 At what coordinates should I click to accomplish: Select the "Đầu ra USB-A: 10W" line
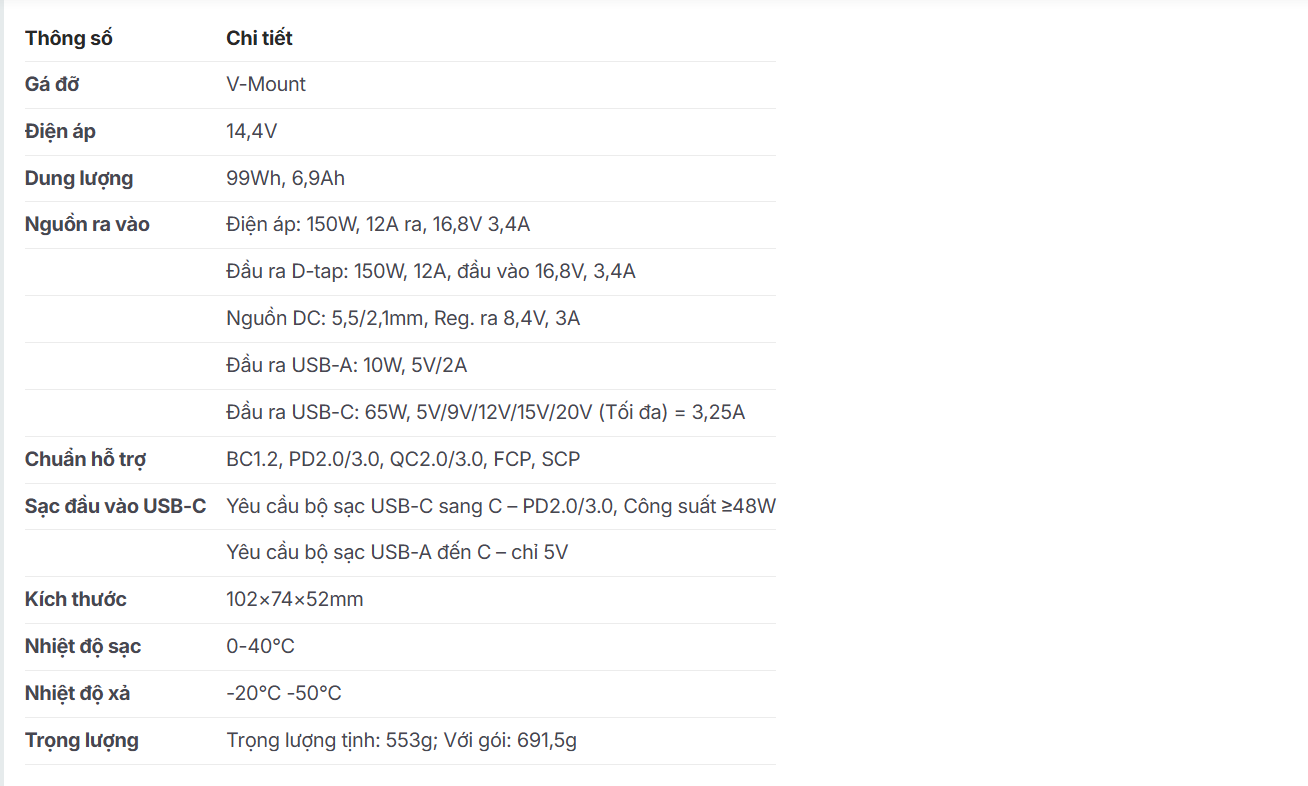(x=346, y=365)
